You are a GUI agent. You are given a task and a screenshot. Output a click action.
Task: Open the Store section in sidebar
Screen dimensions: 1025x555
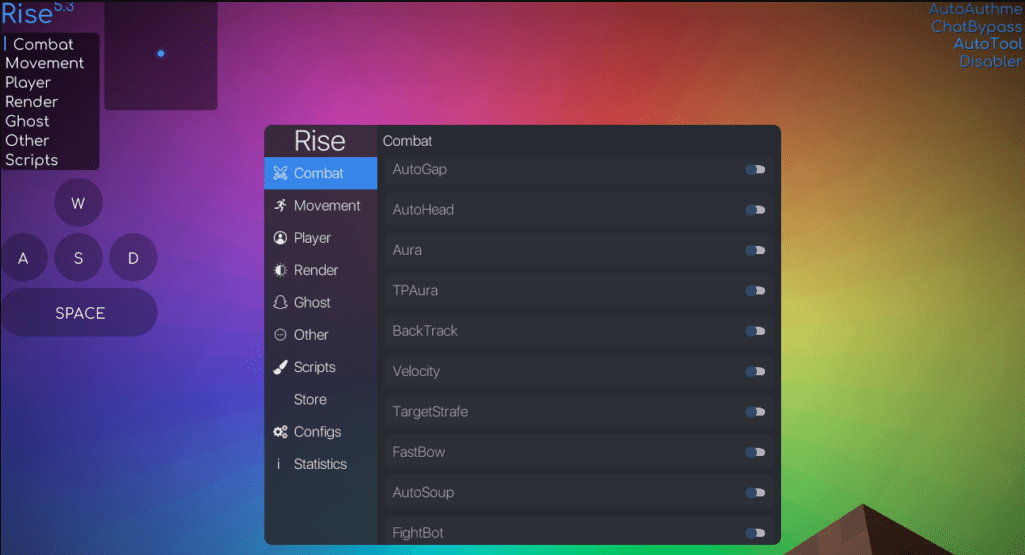pyautogui.click(x=310, y=399)
